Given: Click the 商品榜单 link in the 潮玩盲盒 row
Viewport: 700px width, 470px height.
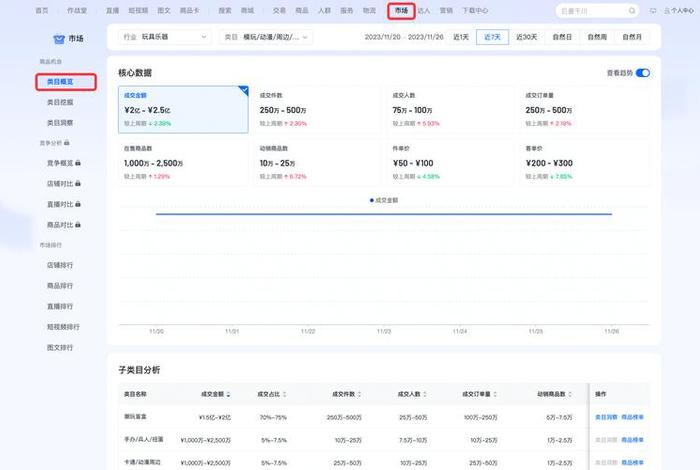Looking at the screenshot, I should pyautogui.click(x=633, y=417).
